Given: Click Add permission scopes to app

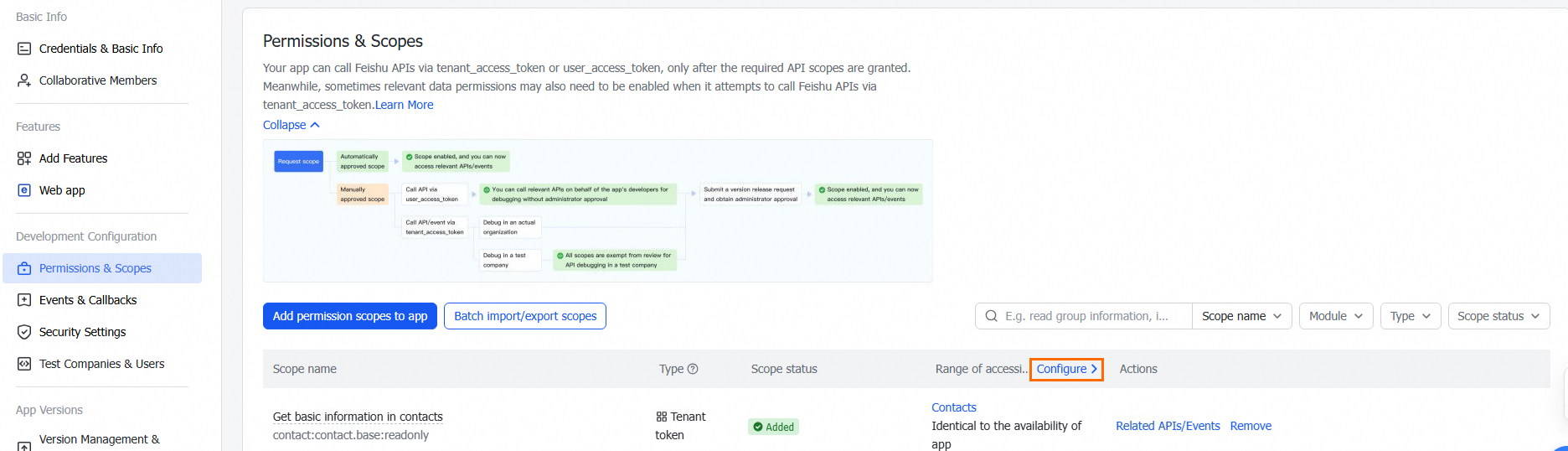Looking at the screenshot, I should (x=350, y=316).
